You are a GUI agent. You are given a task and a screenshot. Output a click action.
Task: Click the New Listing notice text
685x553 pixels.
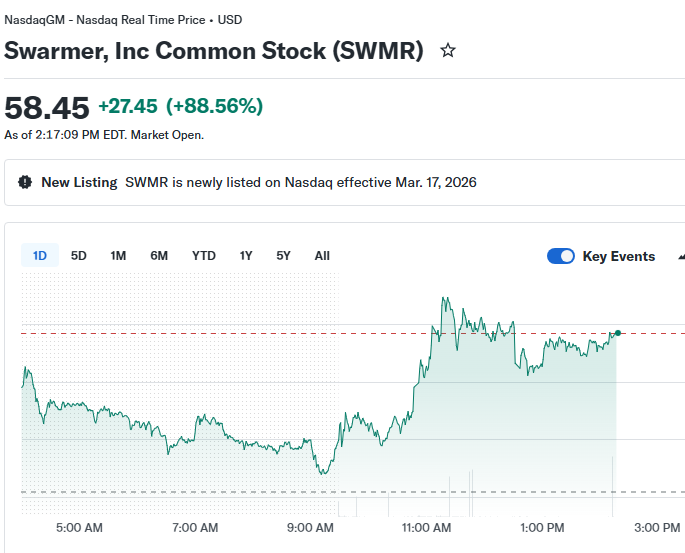[x=300, y=182]
